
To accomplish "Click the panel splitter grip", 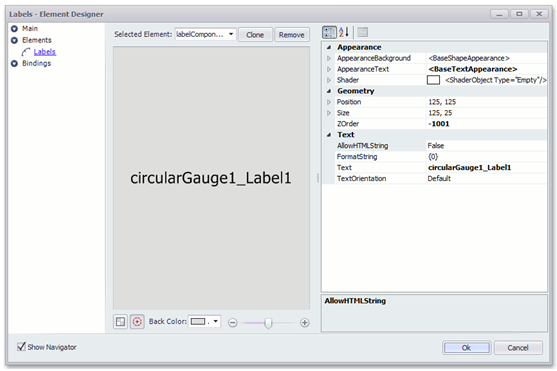I will (x=318, y=178).
